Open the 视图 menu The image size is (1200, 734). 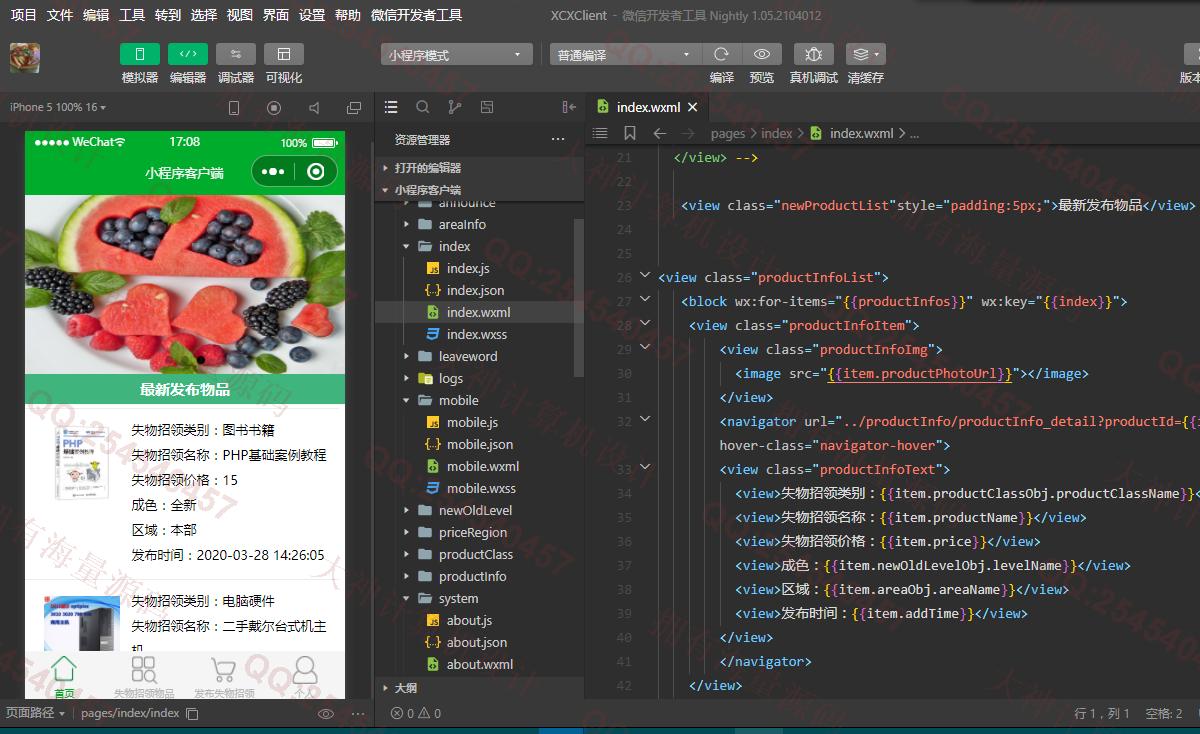(x=240, y=15)
